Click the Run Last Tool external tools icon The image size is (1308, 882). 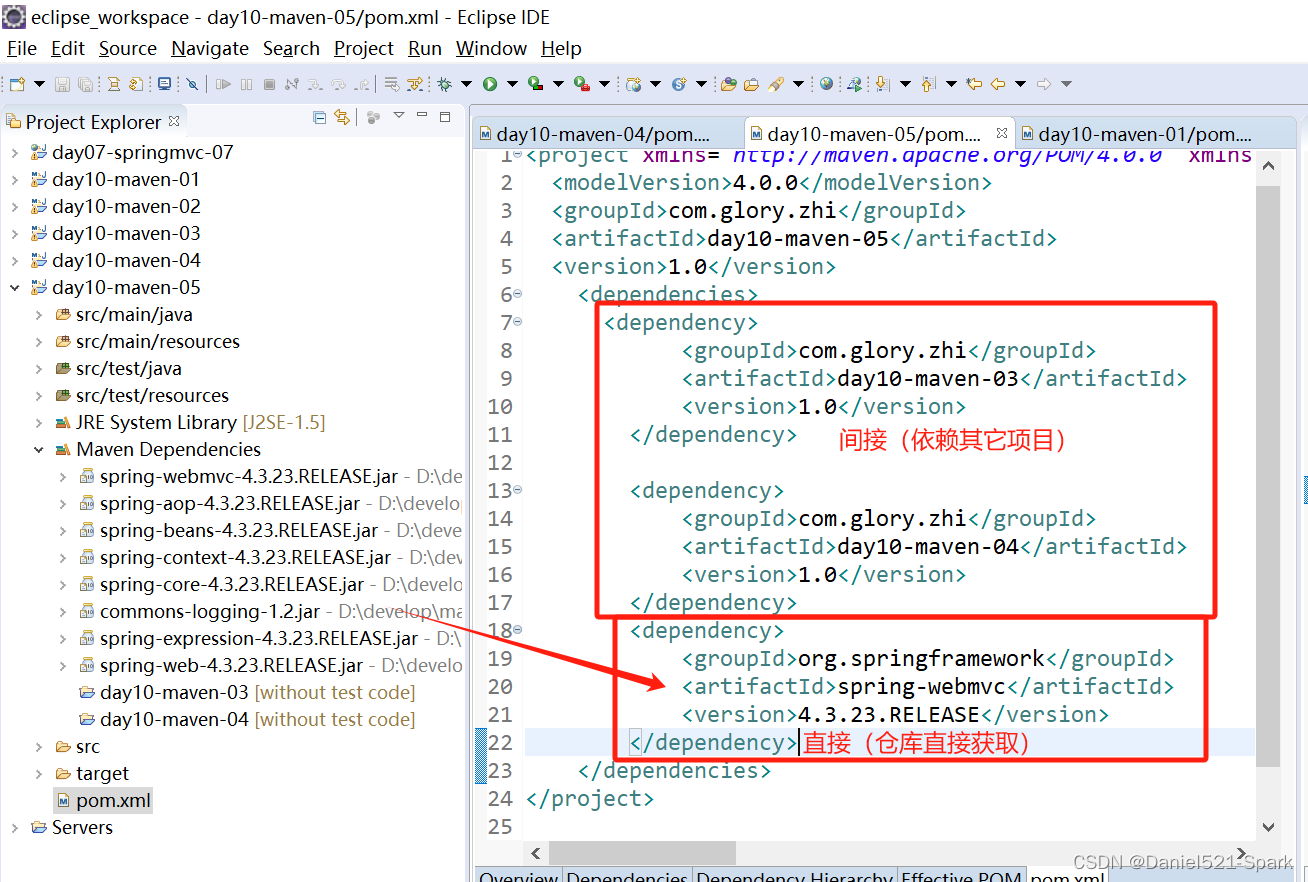[x=581, y=84]
